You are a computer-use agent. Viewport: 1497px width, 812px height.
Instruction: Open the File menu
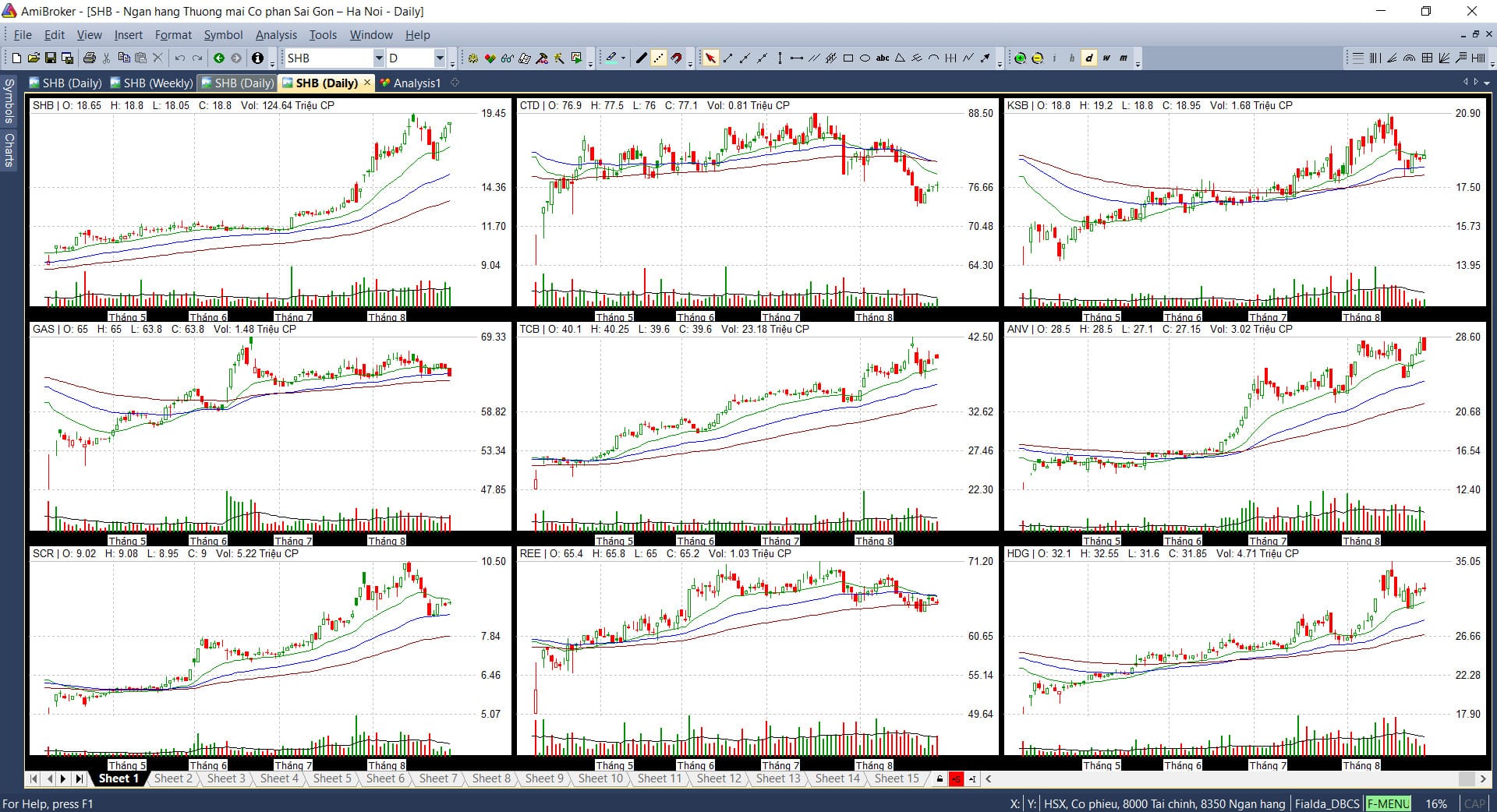[23, 35]
